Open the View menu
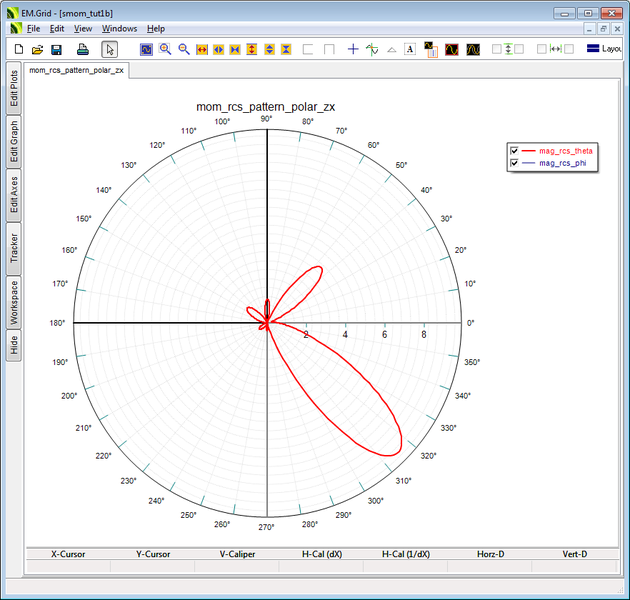 83,29
